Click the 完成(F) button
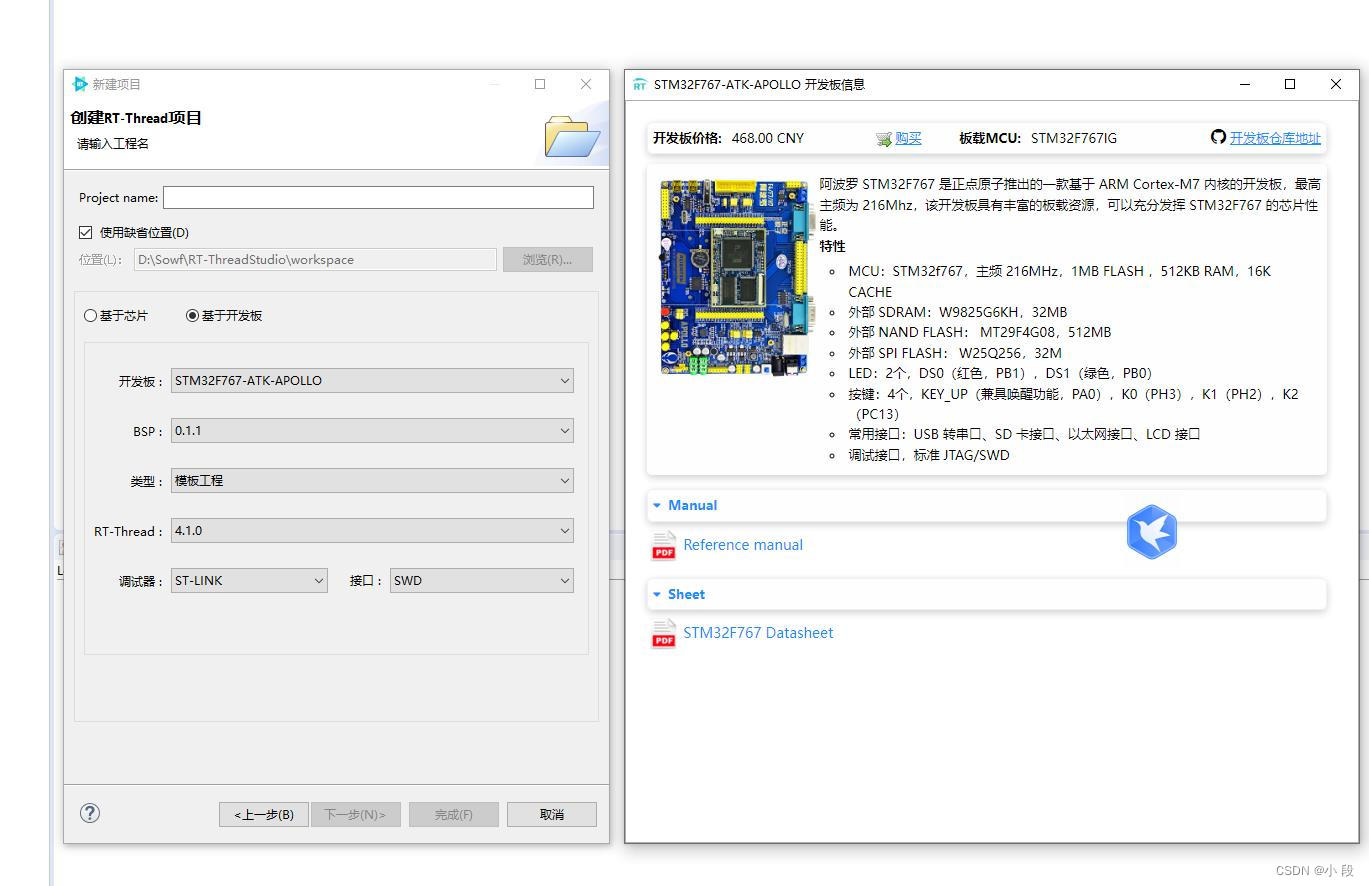This screenshot has height=886, width=1369. (x=454, y=814)
